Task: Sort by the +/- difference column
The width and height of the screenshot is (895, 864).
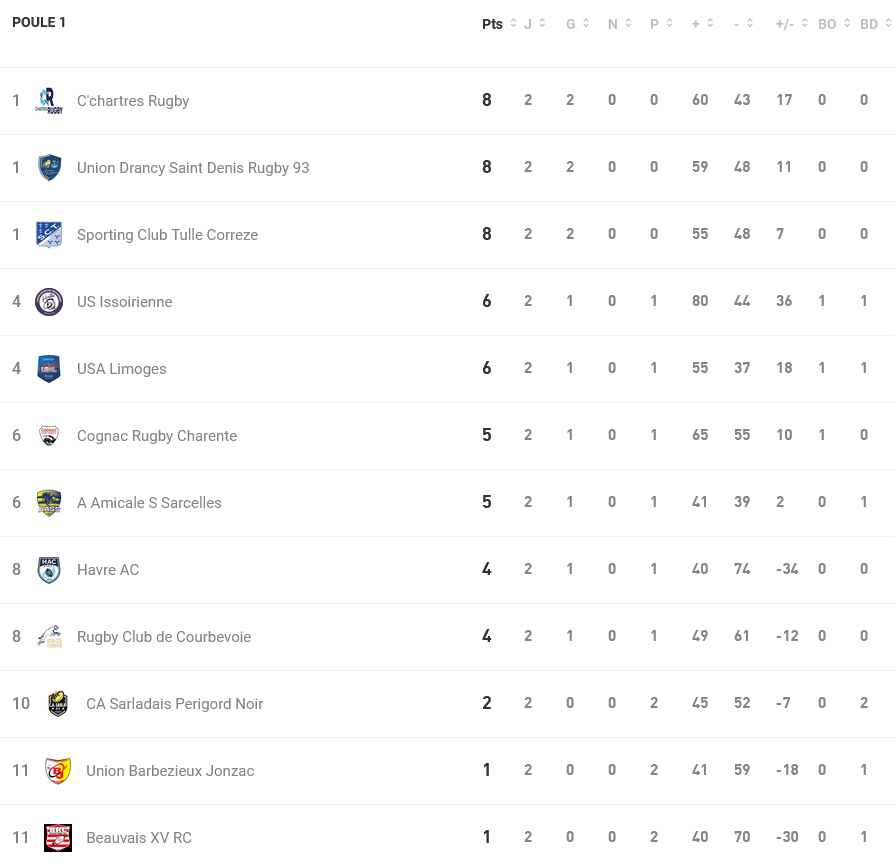Action: pyautogui.click(x=792, y=24)
